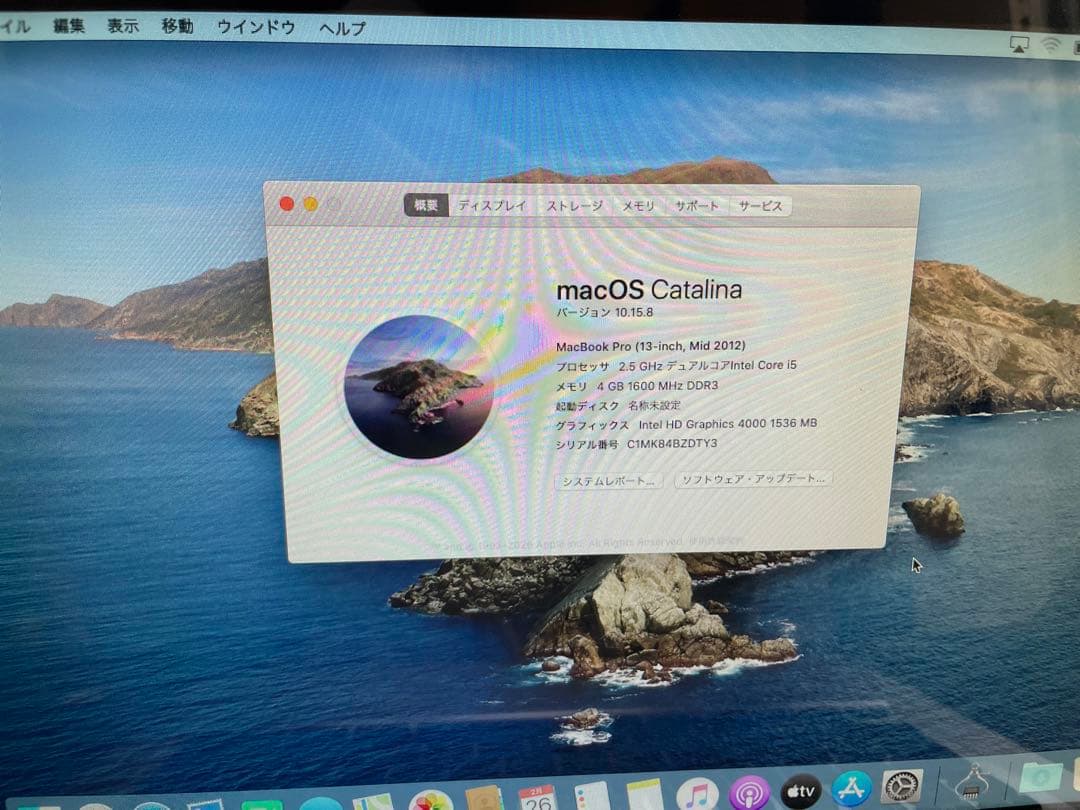Open System Preferences gear in the Dock
Viewport: 1080px width, 810px height.
point(902,787)
